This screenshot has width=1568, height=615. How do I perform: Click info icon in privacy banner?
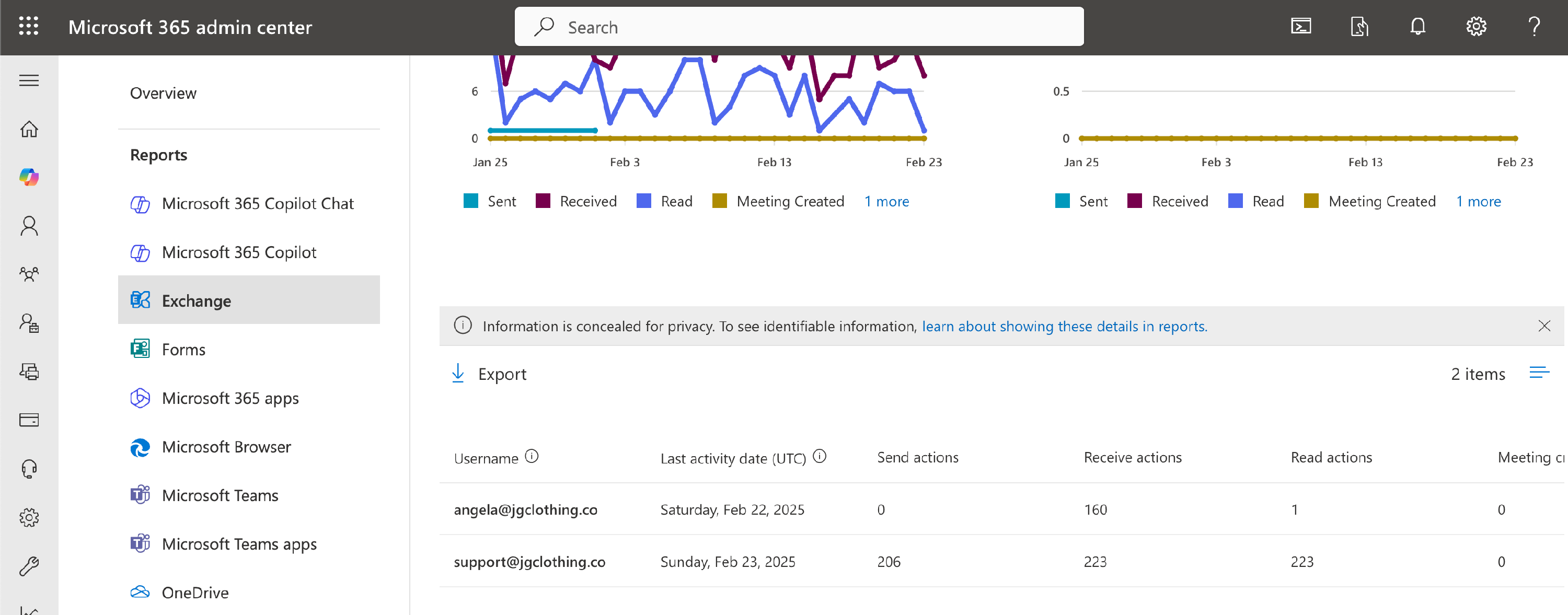[x=463, y=326]
